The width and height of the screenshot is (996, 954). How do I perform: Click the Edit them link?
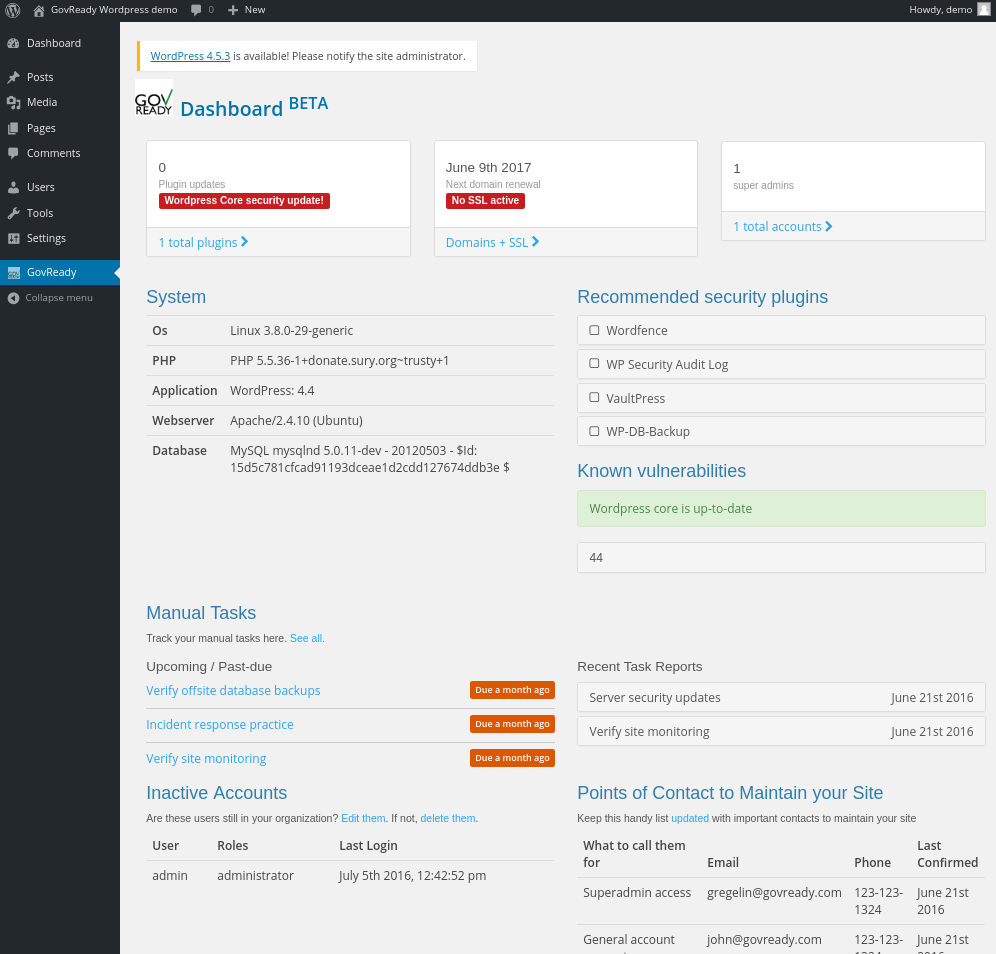(363, 818)
